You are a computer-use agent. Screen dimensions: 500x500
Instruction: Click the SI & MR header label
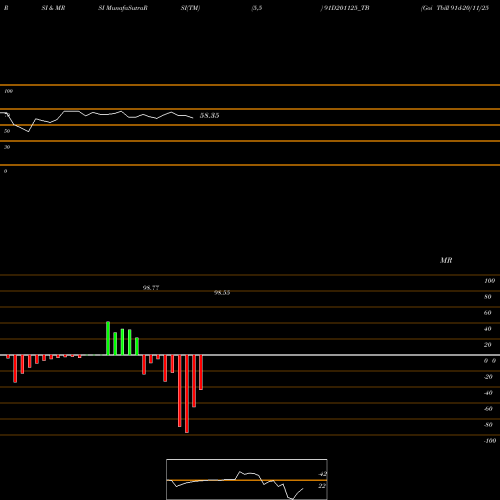pos(53,8)
